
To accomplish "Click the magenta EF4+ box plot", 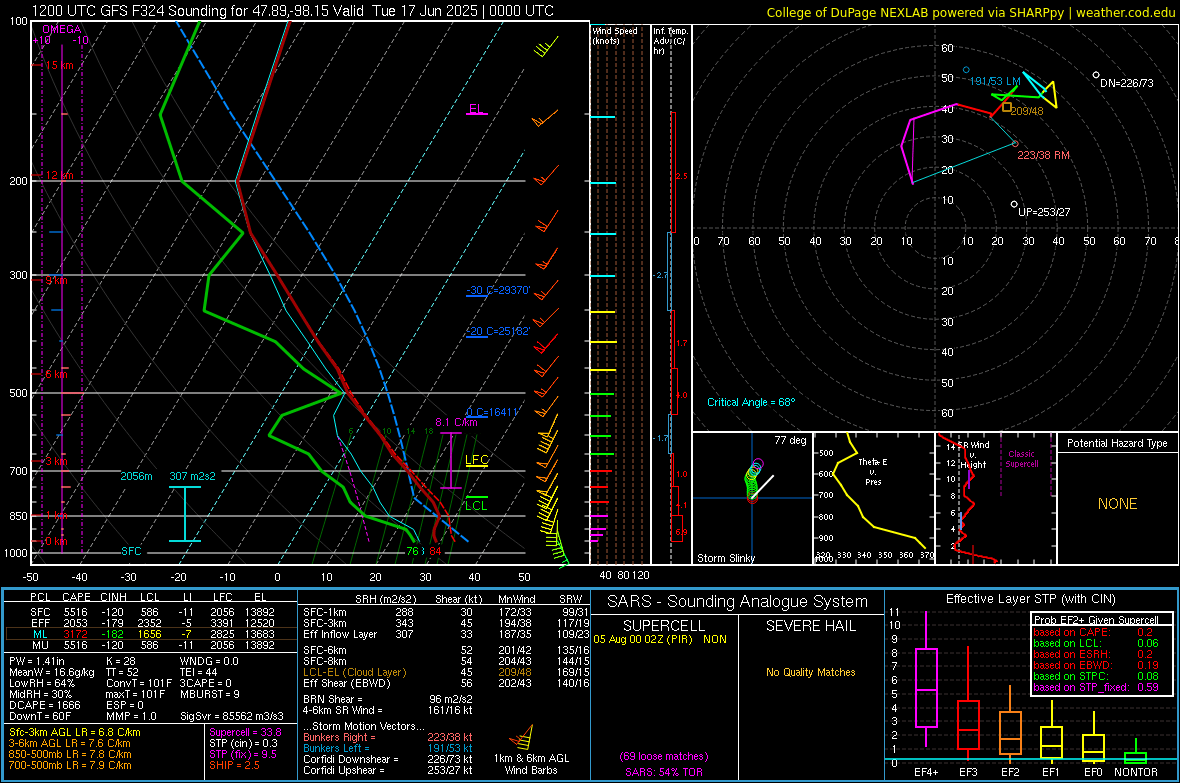I will 926,679.
